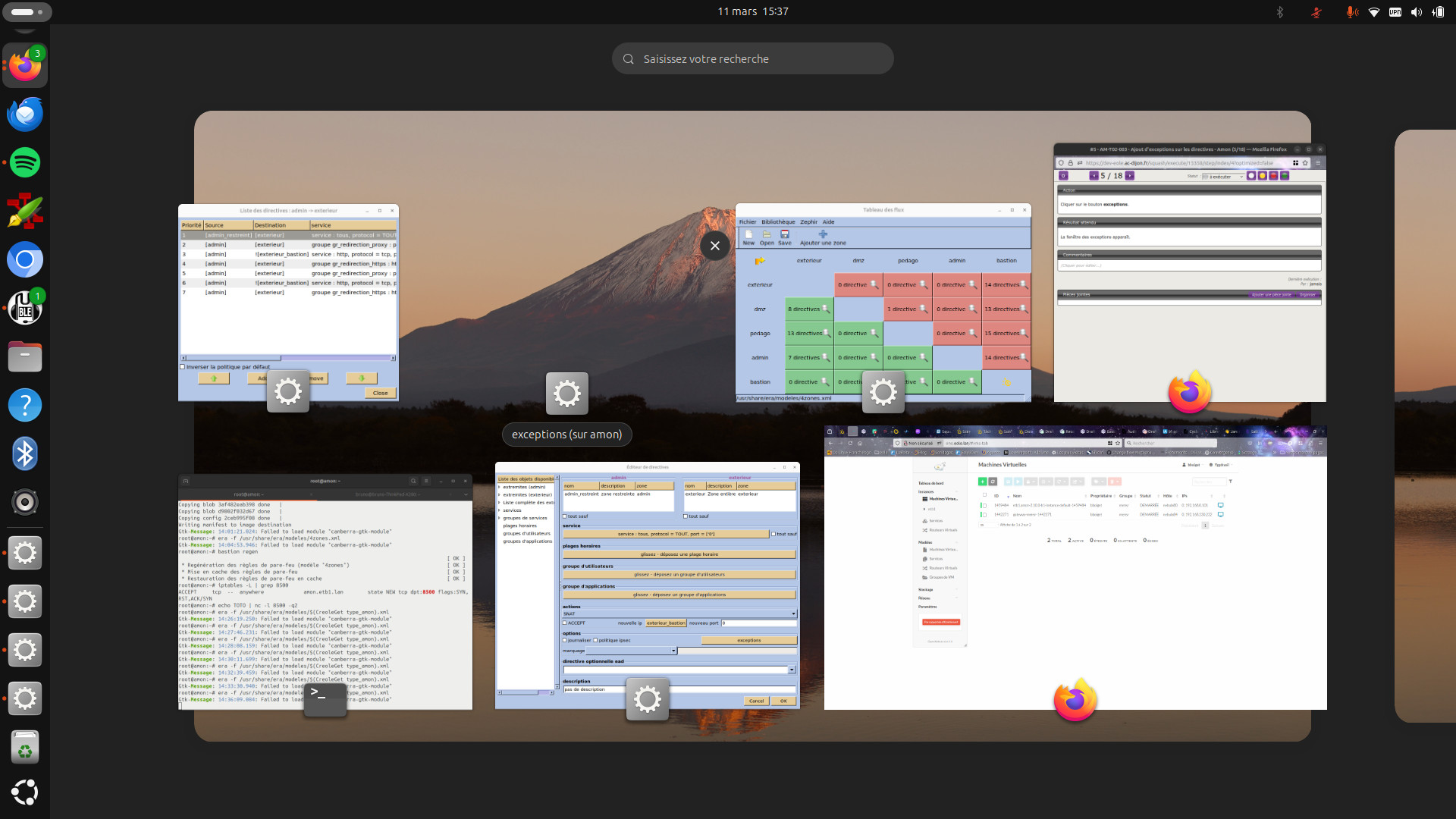Image resolution: width=1456 pixels, height=819 pixels.
Task: Click the exceptions button
Action: (x=748, y=640)
